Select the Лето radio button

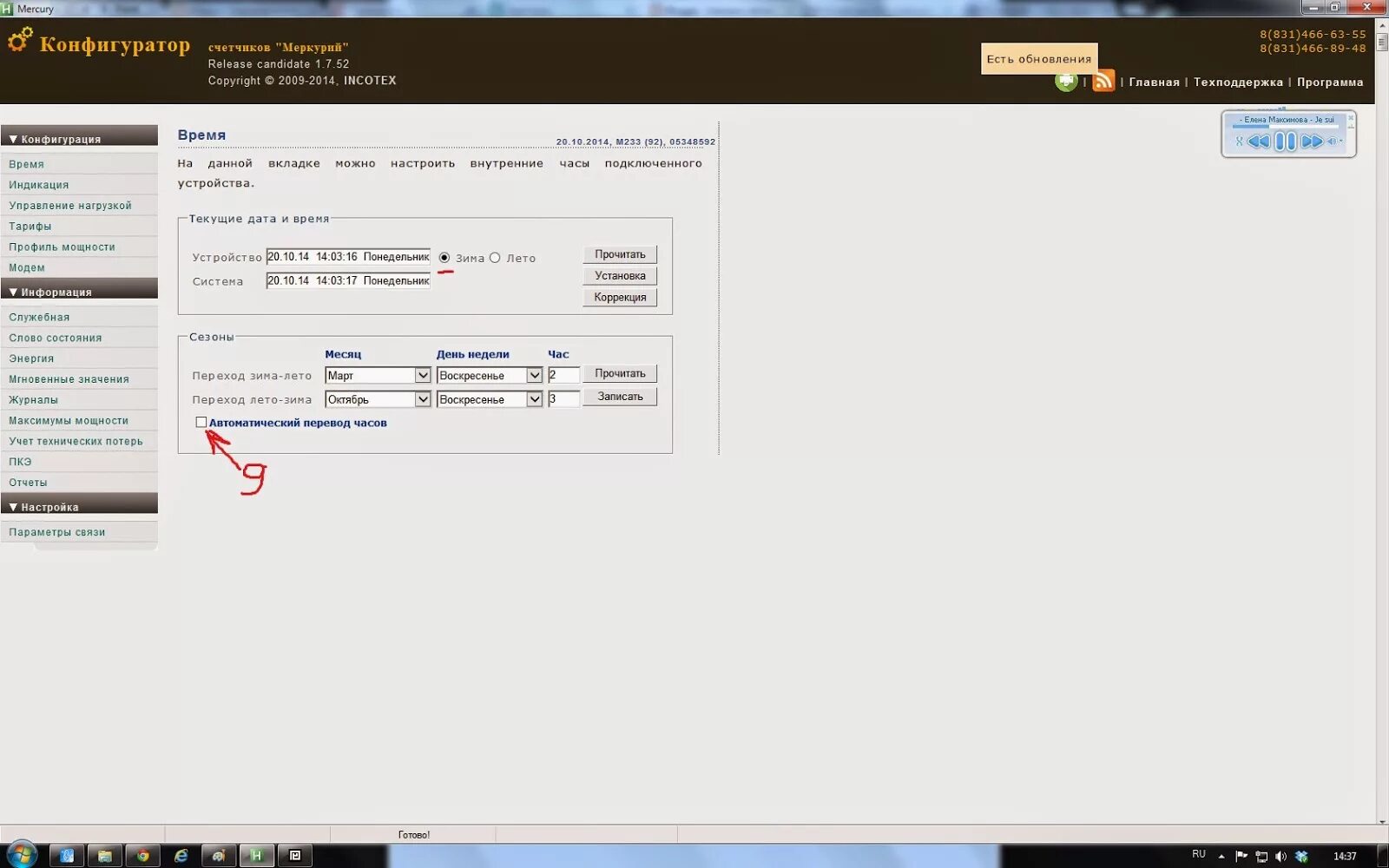(495, 258)
